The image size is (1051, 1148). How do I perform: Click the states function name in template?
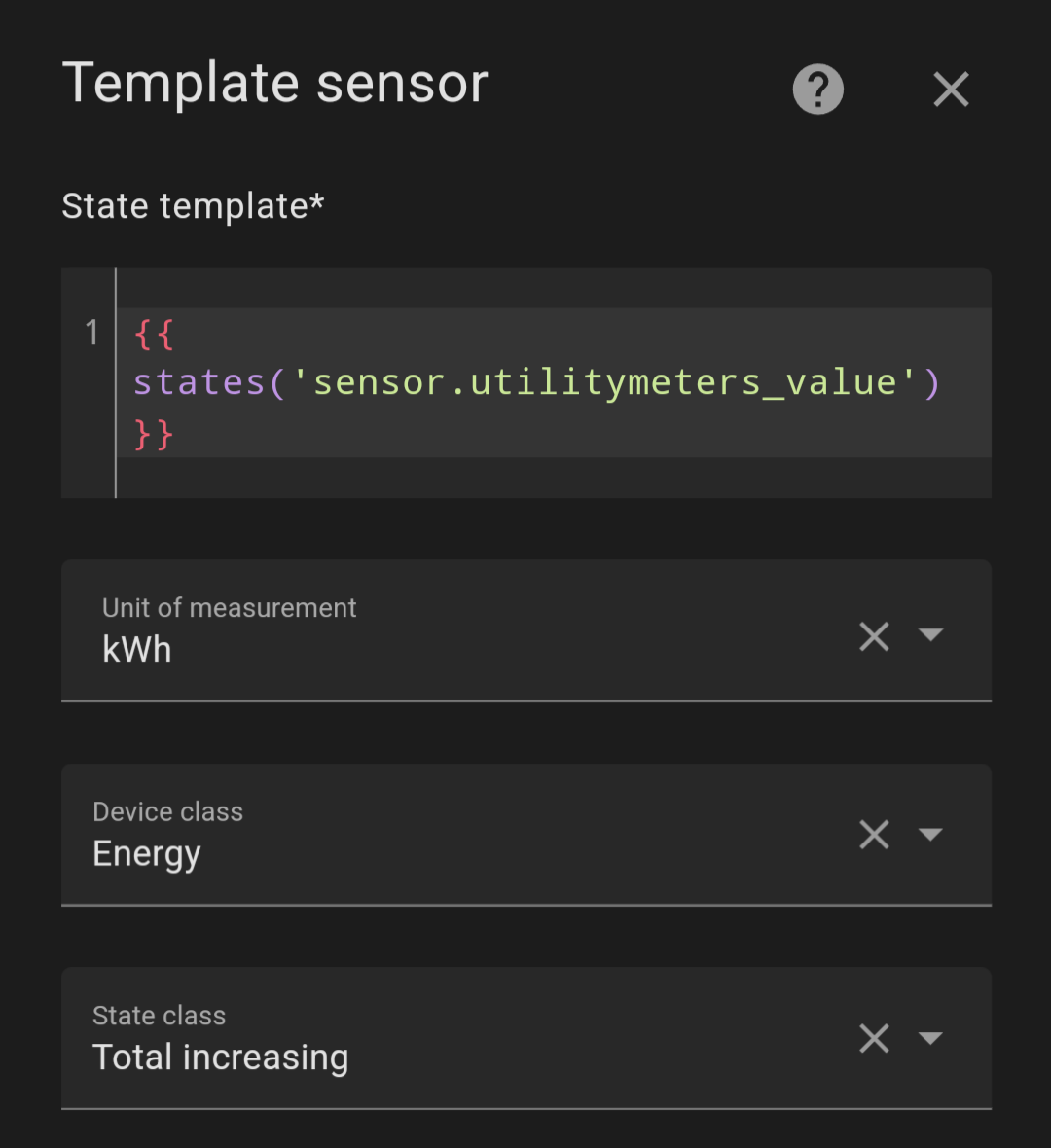[x=199, y=382]
